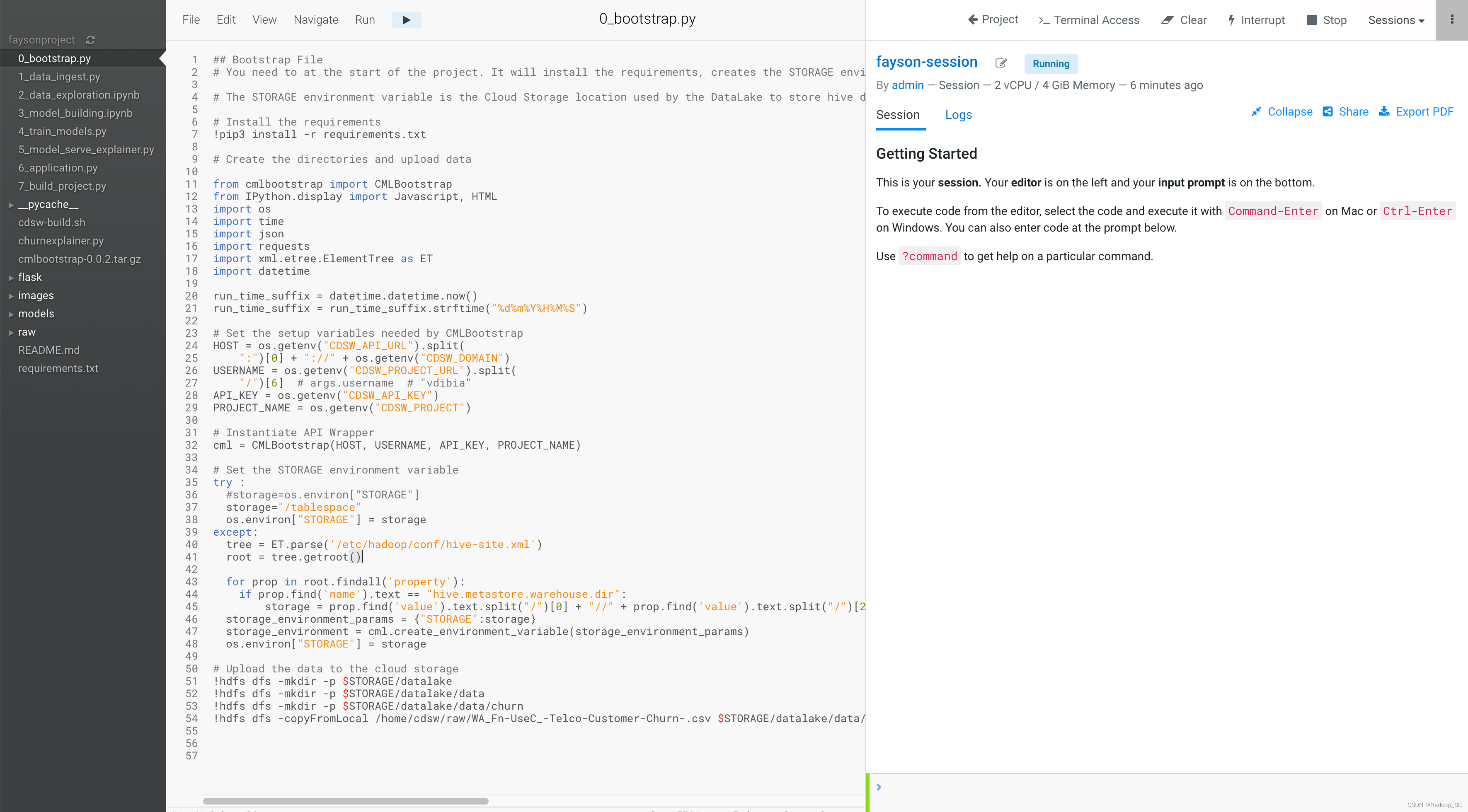The image size is (1468, 812).
Task: Click the editor horizontal scrollbar thumb
Action: [345, 801]
